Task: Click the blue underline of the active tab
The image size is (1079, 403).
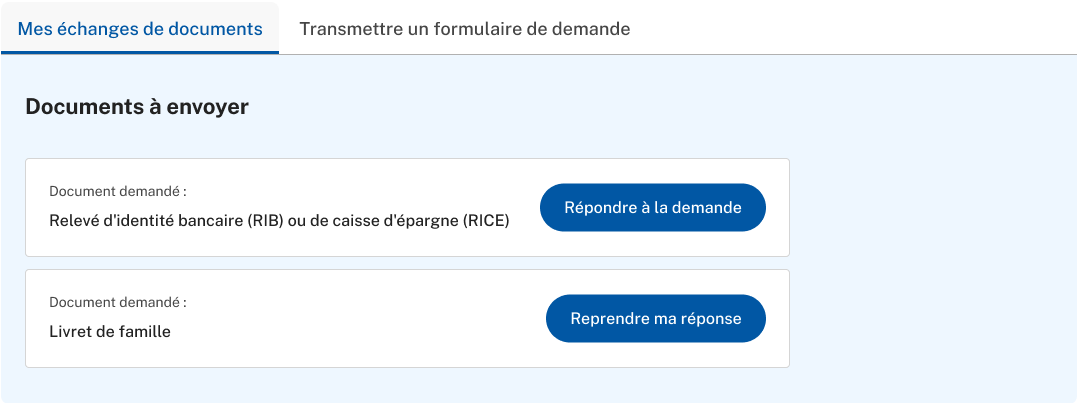Action: (140, 52)
